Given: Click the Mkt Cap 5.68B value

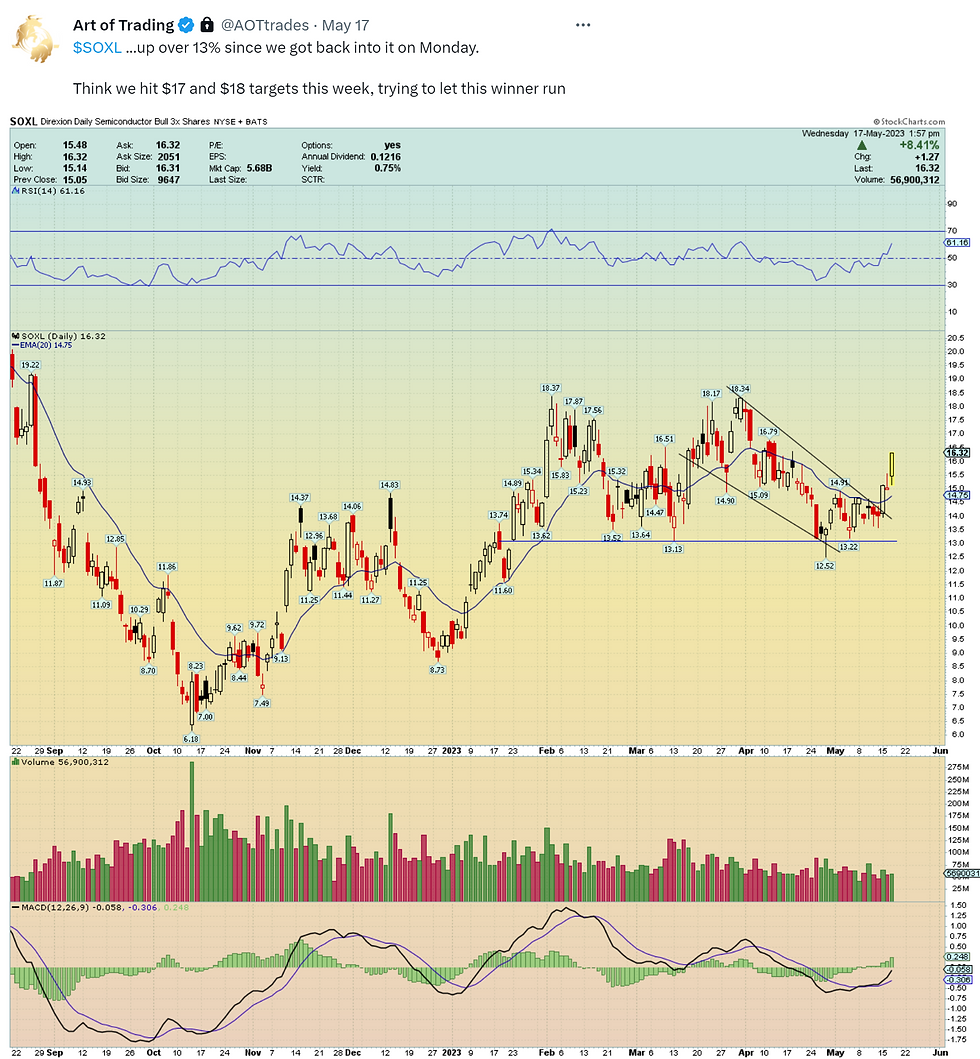Looking at the screenshot, I should [259, 168].
